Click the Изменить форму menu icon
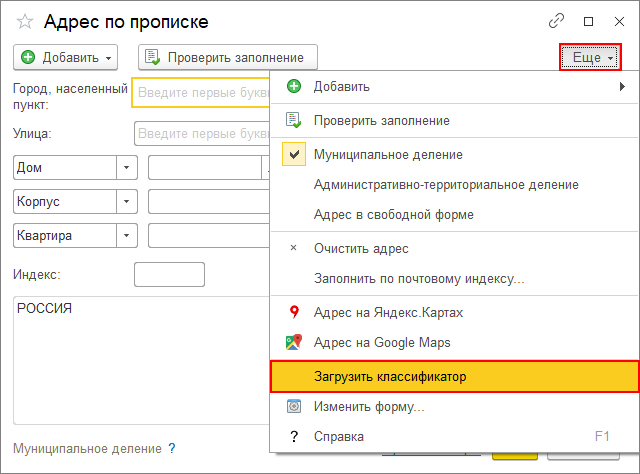Screen dimensions: 640x474 tap(293, 407)
